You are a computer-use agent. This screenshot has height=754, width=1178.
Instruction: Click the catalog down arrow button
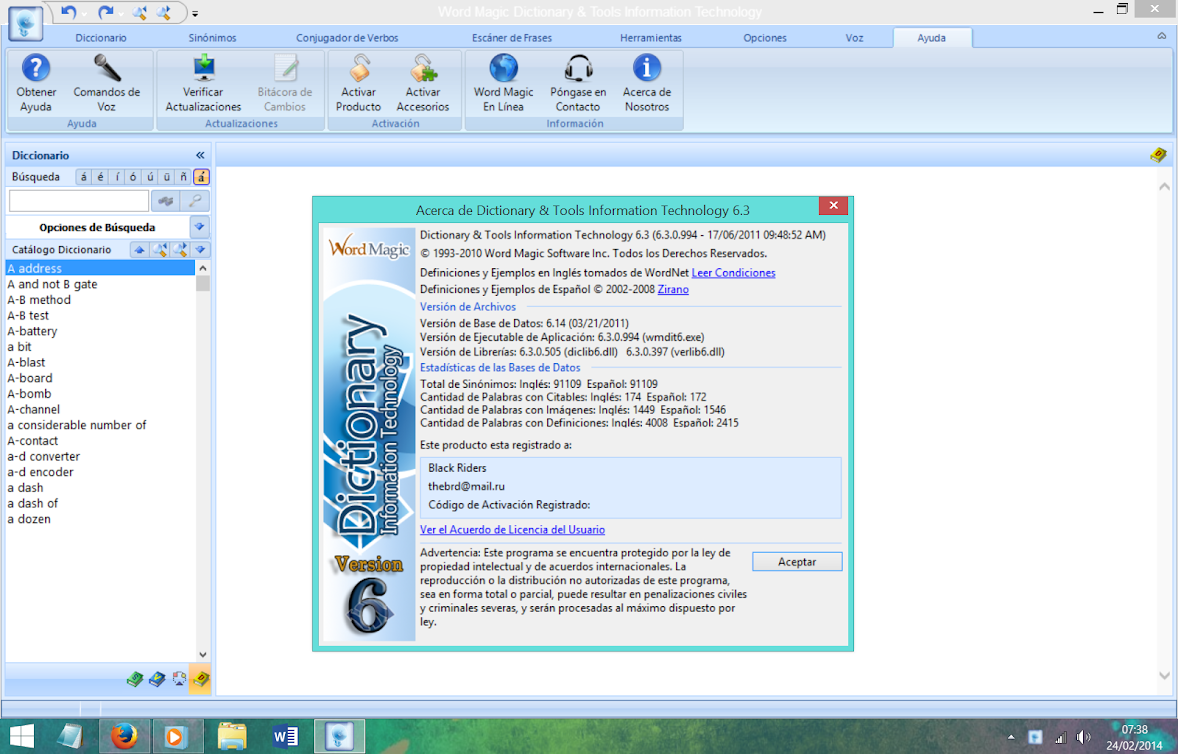(200, 249)
